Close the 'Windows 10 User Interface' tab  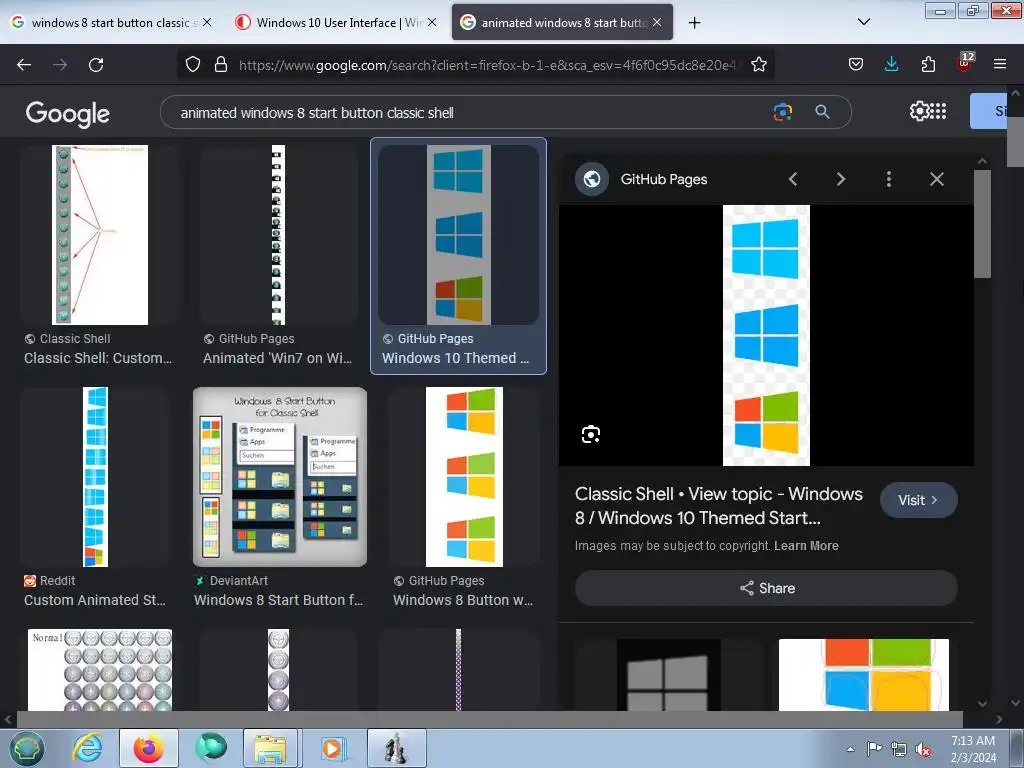pyautogui.click(x=432, y=22)
